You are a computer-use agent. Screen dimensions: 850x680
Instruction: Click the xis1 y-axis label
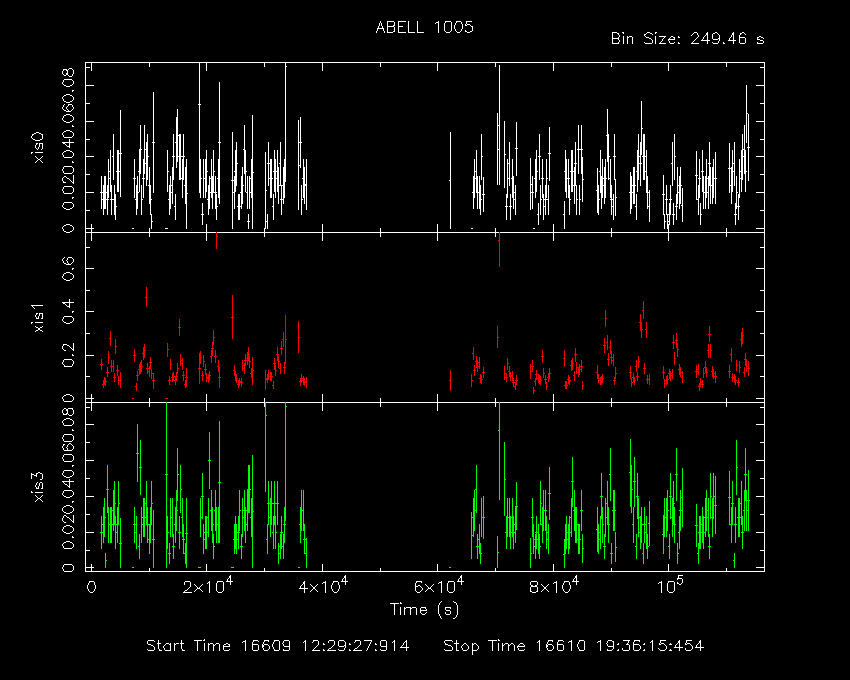point(38,318)
